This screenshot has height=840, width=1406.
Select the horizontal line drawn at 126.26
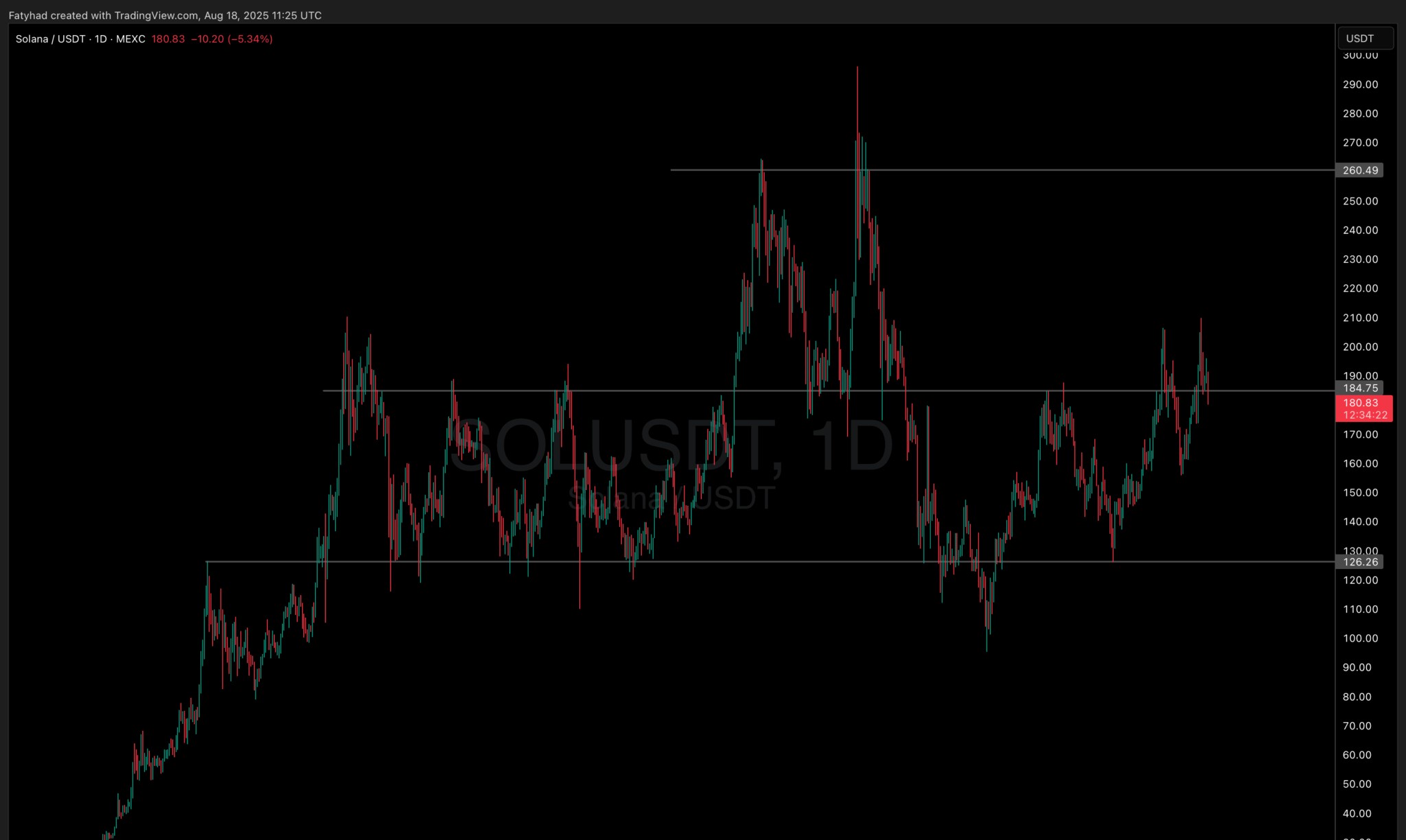coord(770,561)
